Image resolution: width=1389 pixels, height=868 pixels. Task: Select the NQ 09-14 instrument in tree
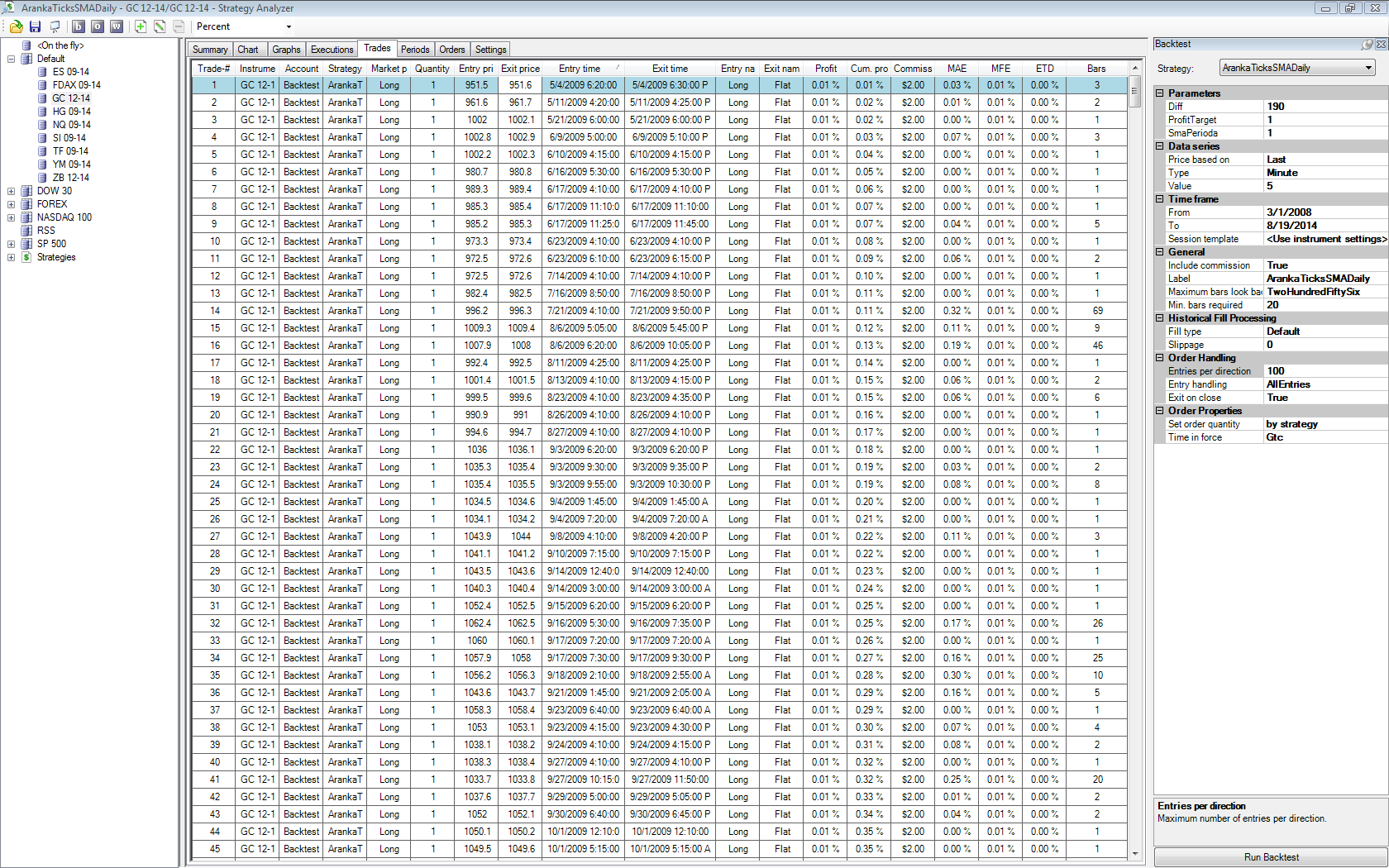[x=72, y=125]
